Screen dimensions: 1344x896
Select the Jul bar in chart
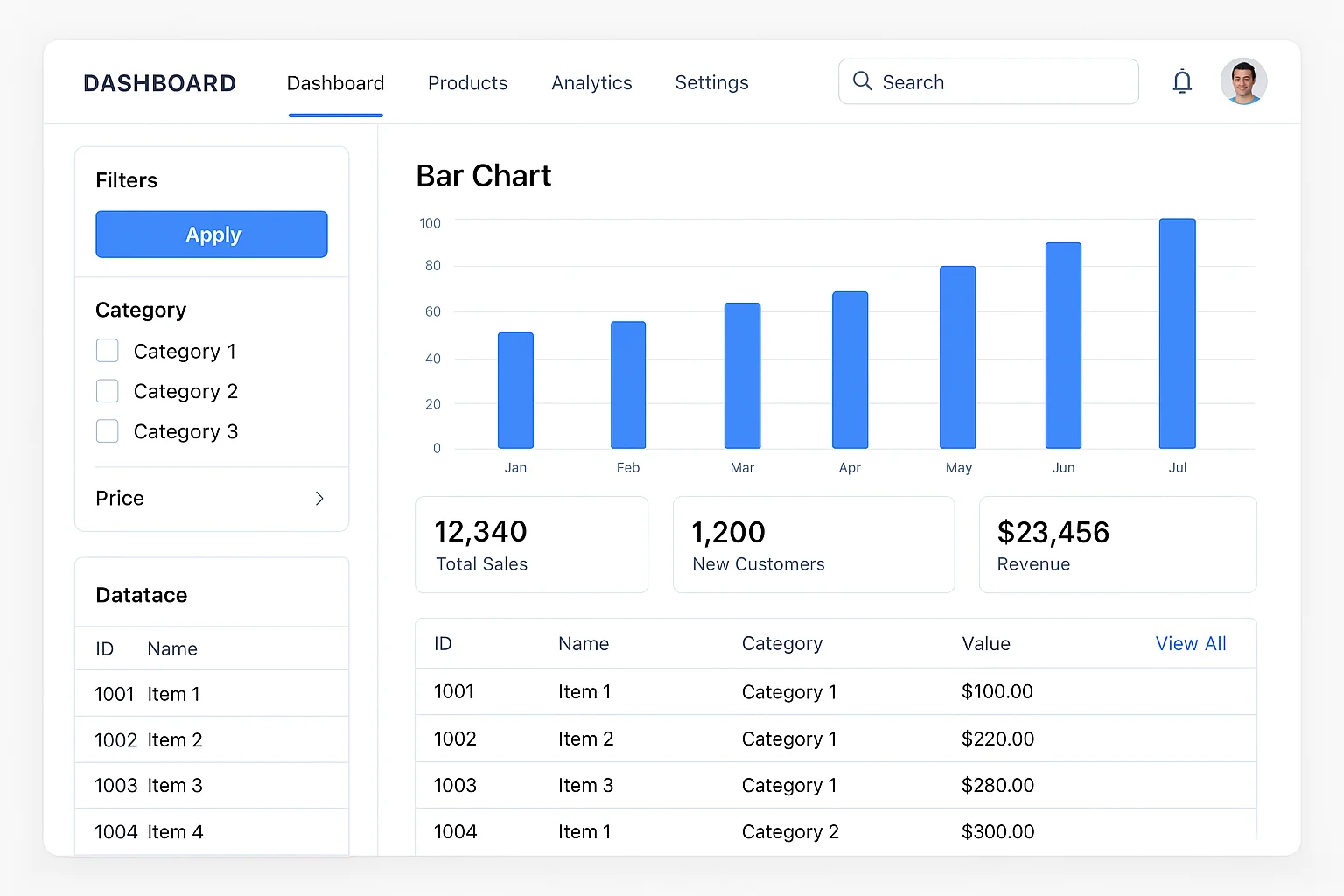[1177, 333]
